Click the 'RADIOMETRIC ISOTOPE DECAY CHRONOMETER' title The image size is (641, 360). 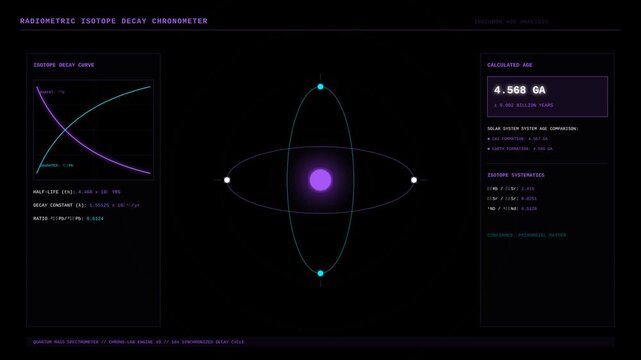click(114, 21)
